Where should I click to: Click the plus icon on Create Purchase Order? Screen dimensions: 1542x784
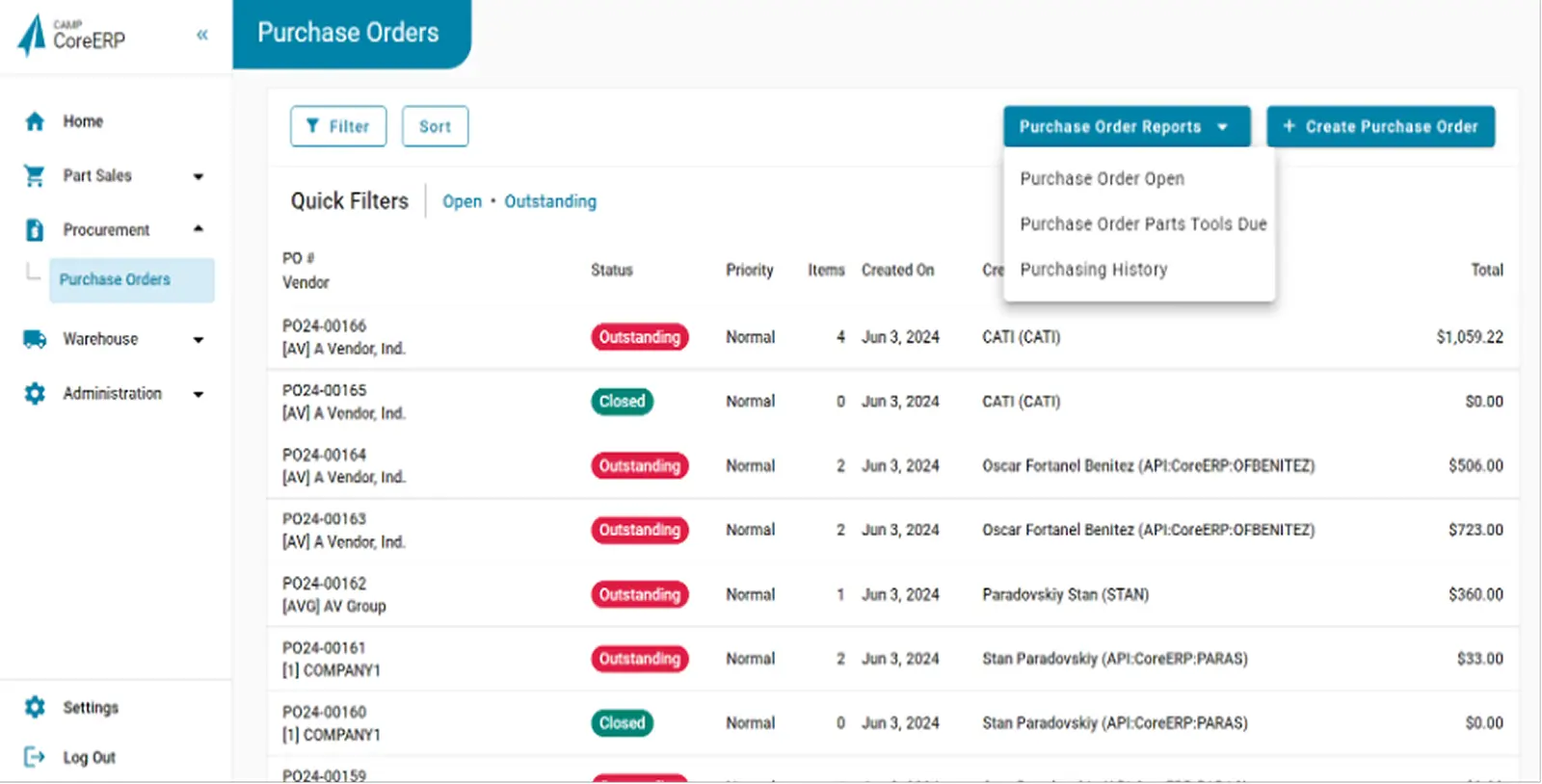1289,126
